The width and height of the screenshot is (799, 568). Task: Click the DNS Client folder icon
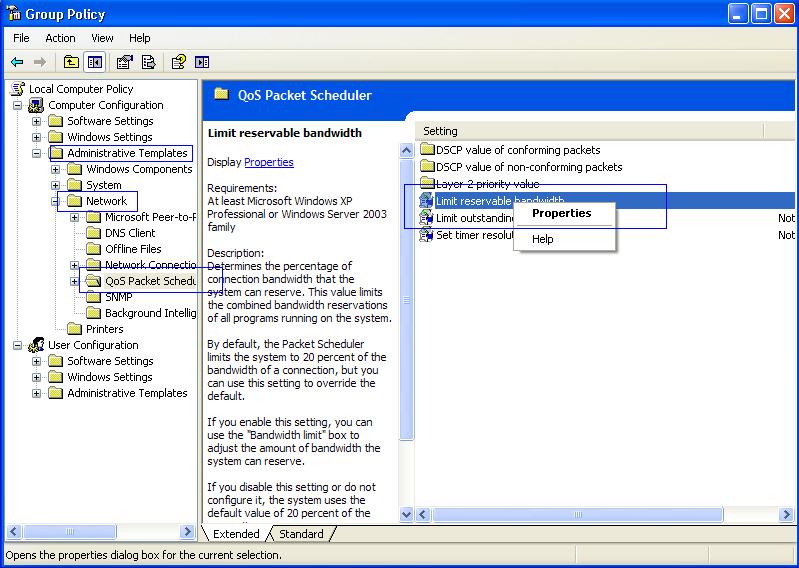[93, 233]
